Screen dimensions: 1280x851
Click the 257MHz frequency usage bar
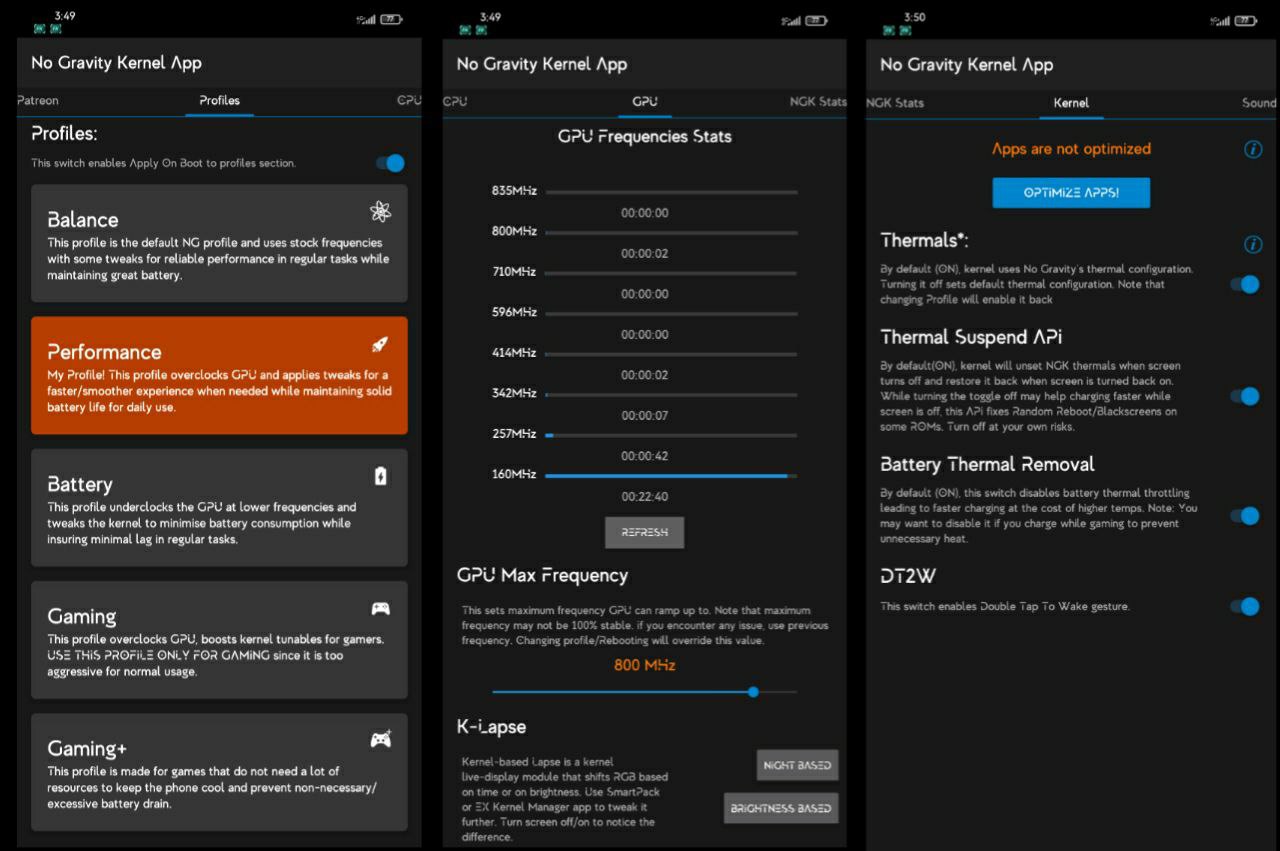point(671,435)
